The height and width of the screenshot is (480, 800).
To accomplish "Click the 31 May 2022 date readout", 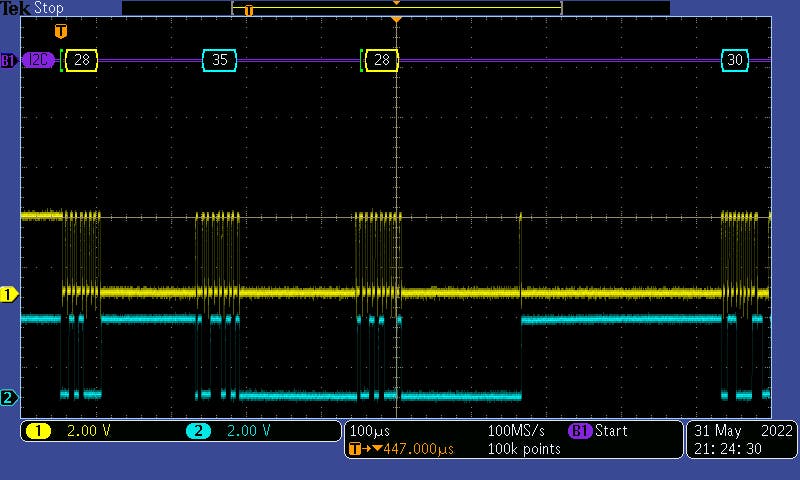I will point(741,431).
